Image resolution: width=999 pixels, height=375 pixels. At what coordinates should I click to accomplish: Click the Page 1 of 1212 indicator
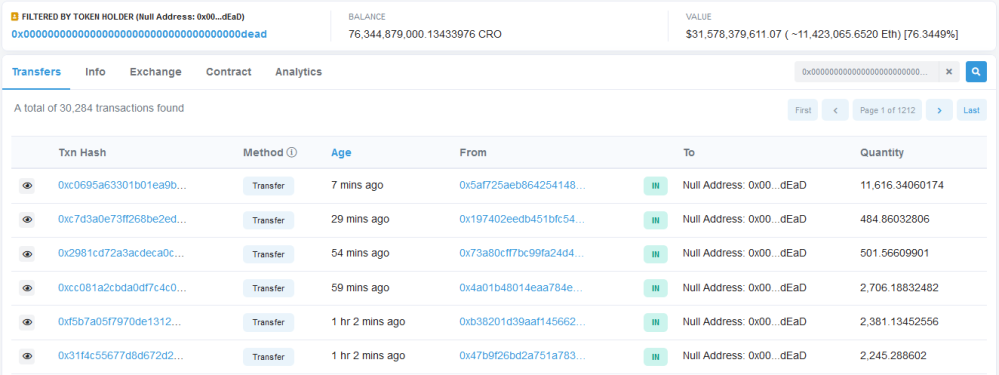[887, 110]
